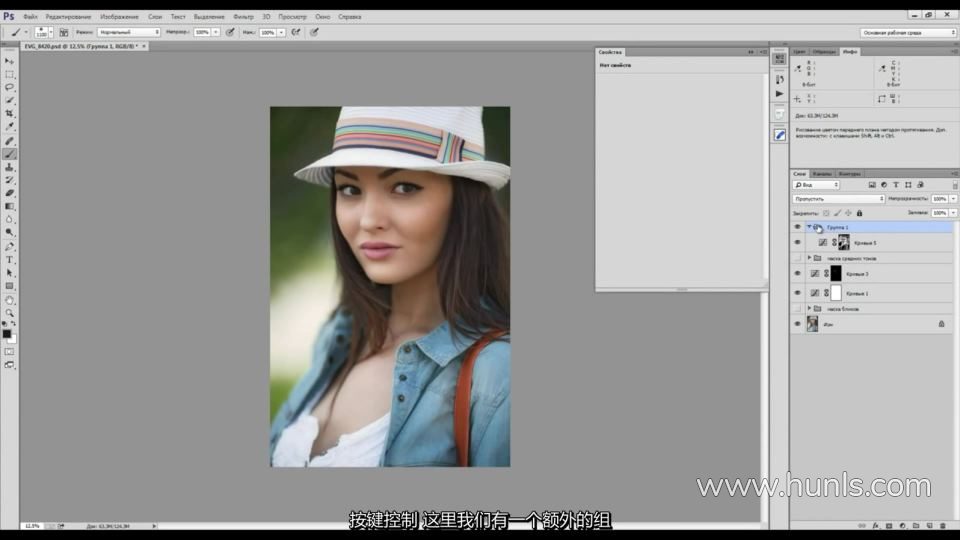Collapse the Группа 1 layer group
The image size is (960, 540).
pos(808,227)
